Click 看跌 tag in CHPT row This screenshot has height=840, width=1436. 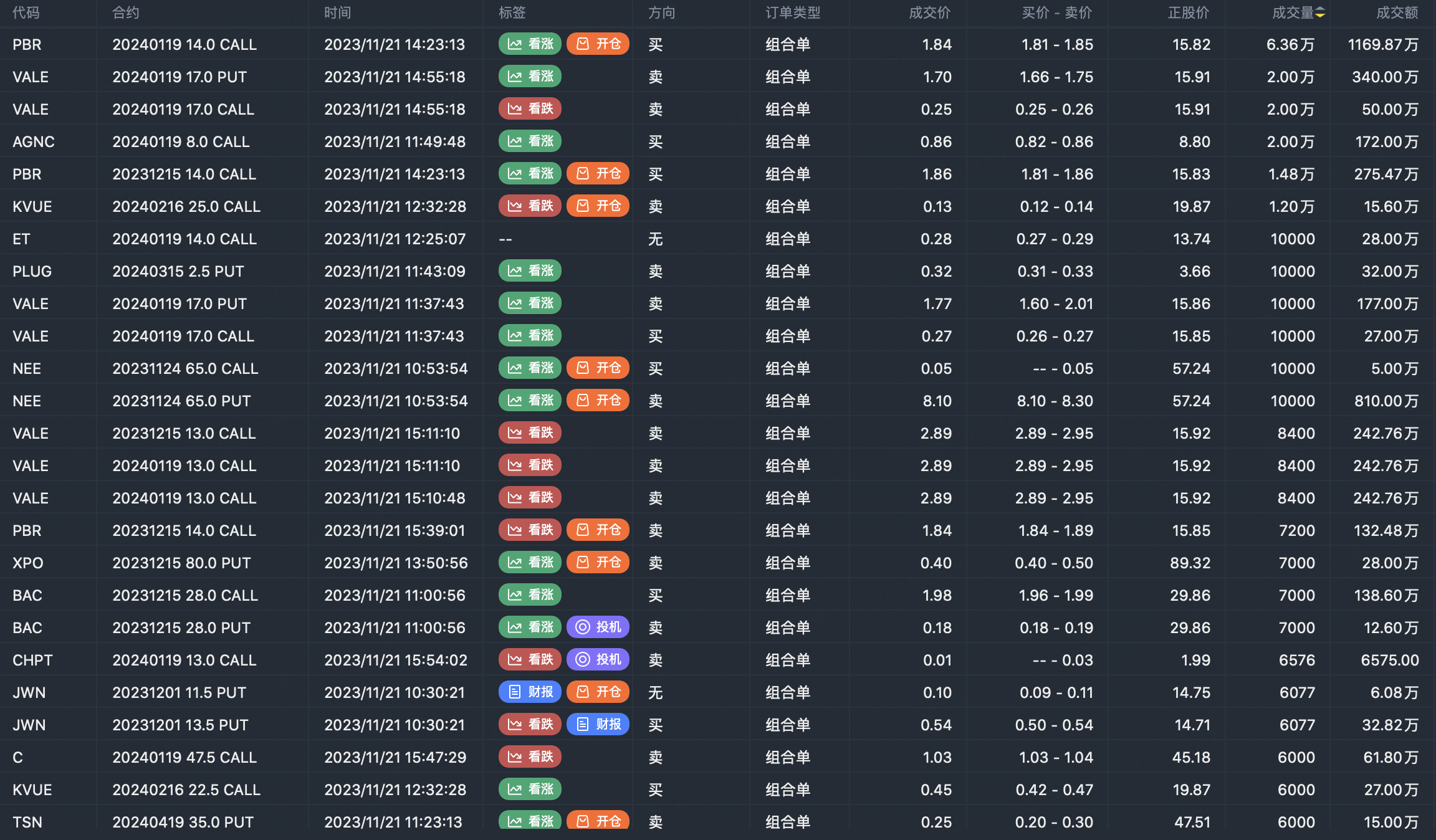click(x=530, y=660)
